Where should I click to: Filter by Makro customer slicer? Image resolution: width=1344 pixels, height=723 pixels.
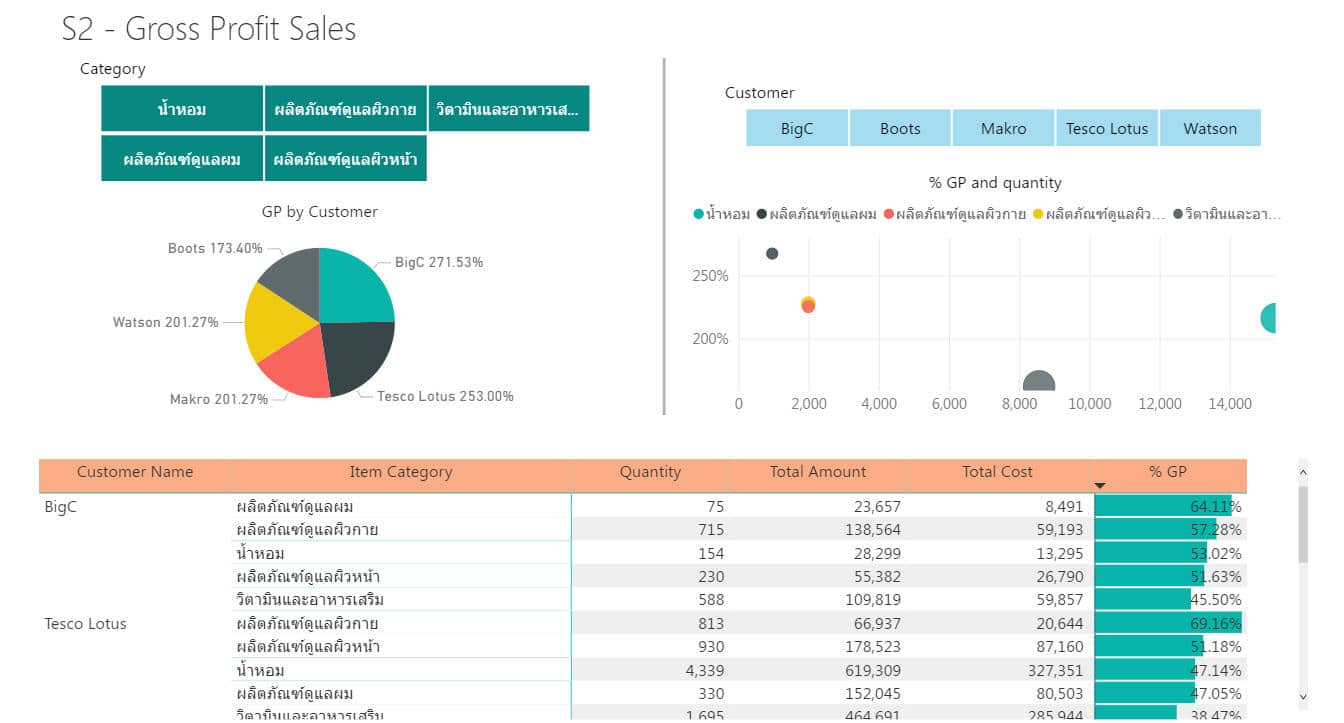(1003, 128)
